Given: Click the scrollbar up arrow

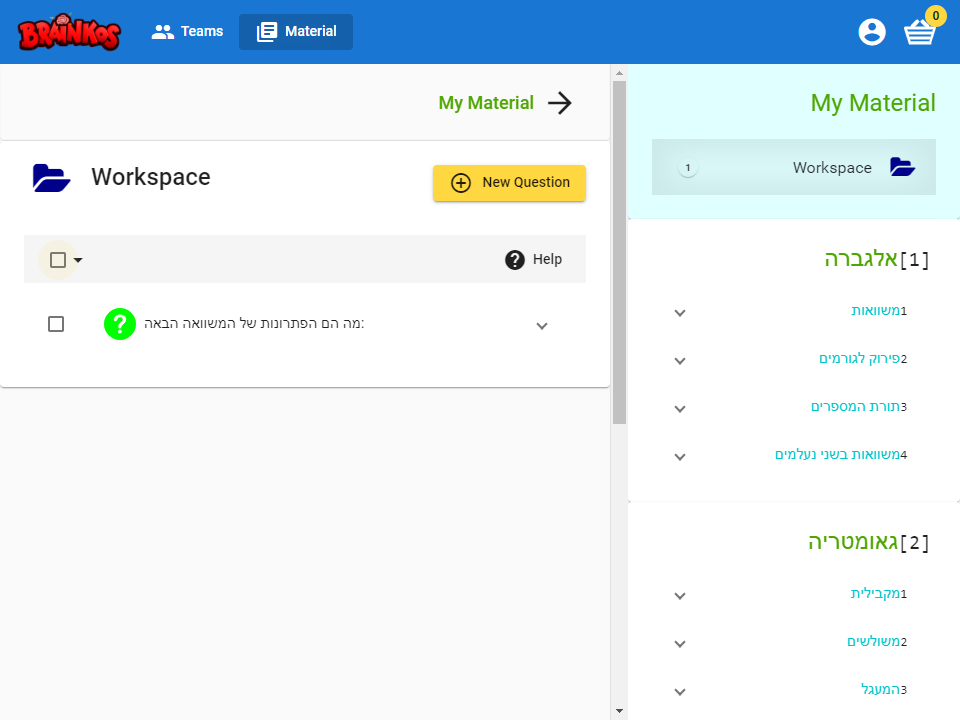Looking at the screenshot, I should point(619,73).
